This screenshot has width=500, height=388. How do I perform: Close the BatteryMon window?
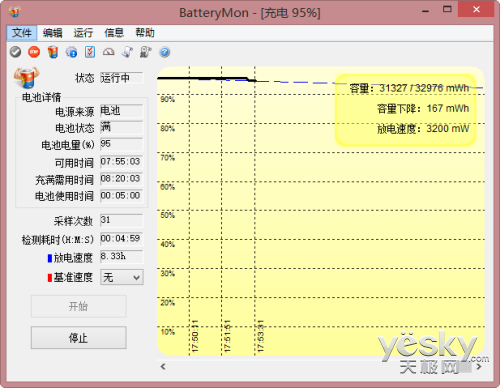tap(476, 10)
